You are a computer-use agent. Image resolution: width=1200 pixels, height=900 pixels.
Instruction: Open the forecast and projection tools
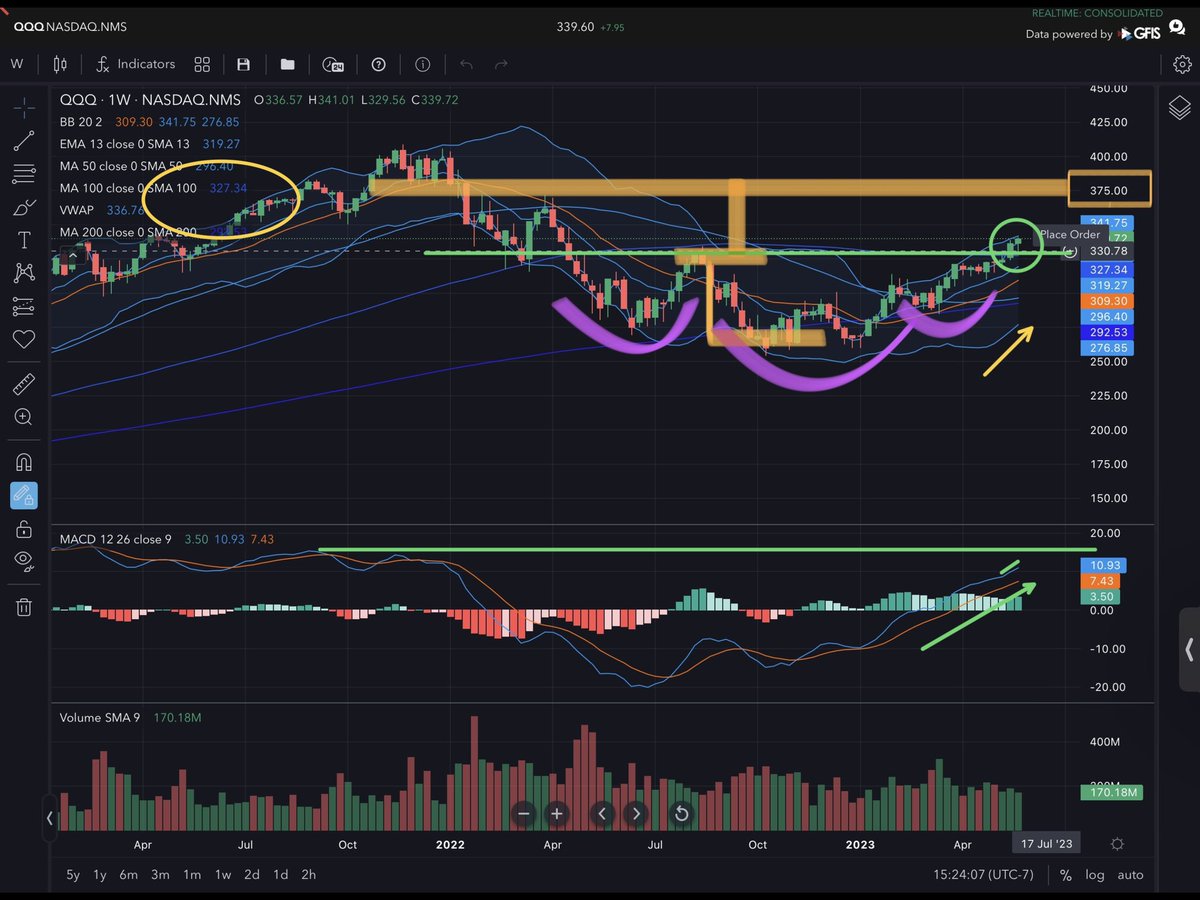tap(25, 305)
